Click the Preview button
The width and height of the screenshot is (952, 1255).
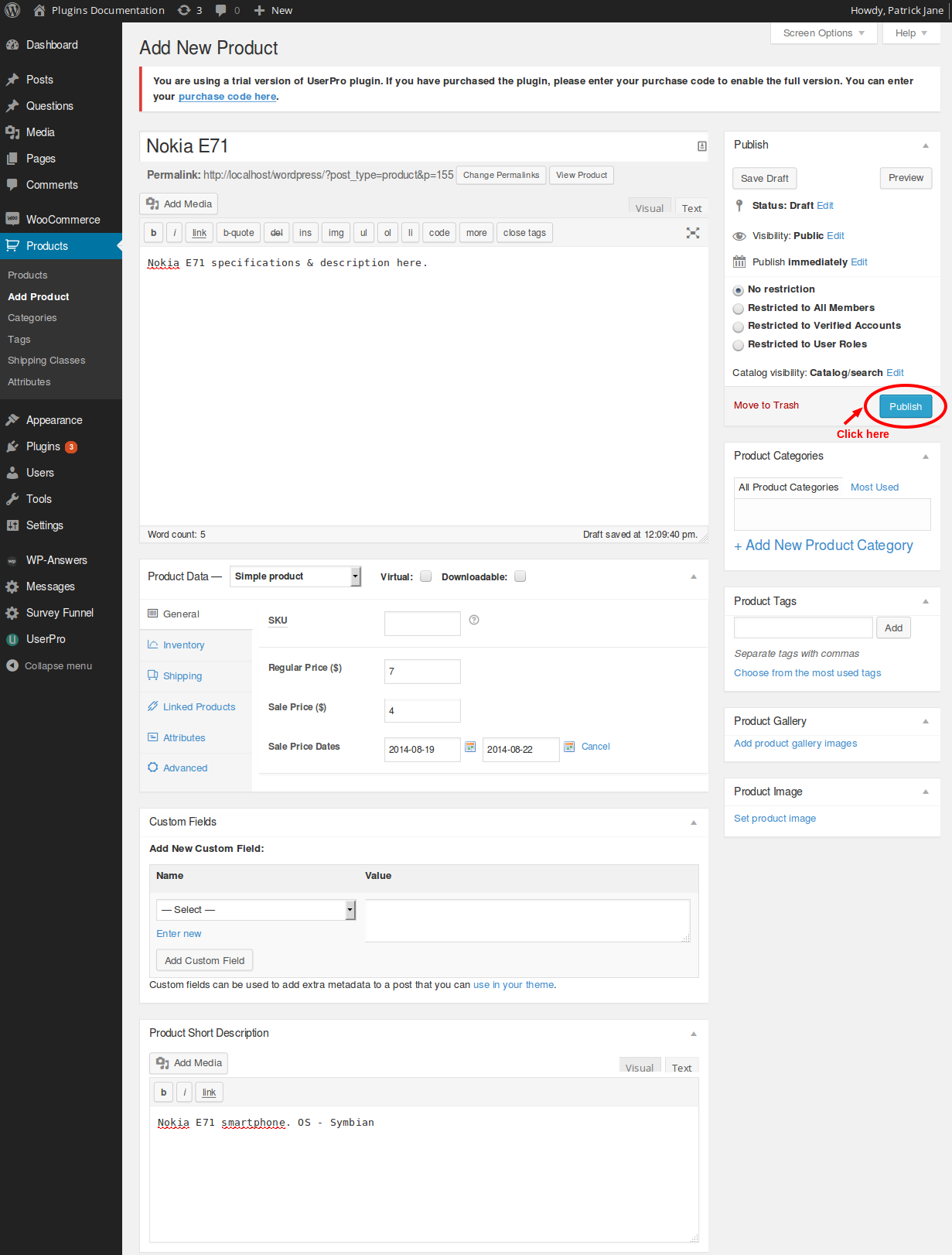click(x=906, y=178)
